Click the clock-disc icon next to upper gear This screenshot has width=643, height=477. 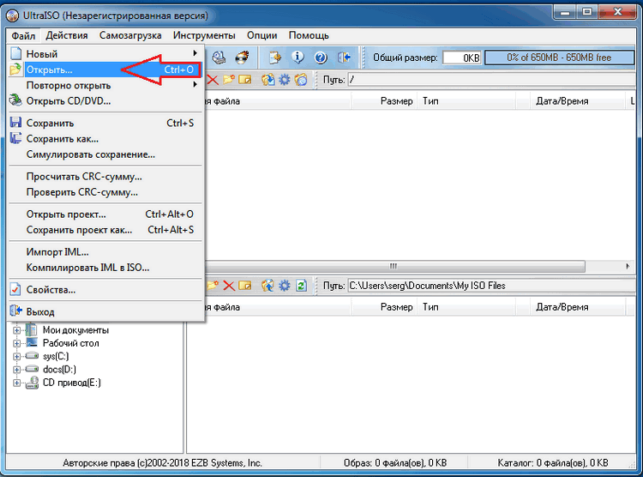(301, 80)
